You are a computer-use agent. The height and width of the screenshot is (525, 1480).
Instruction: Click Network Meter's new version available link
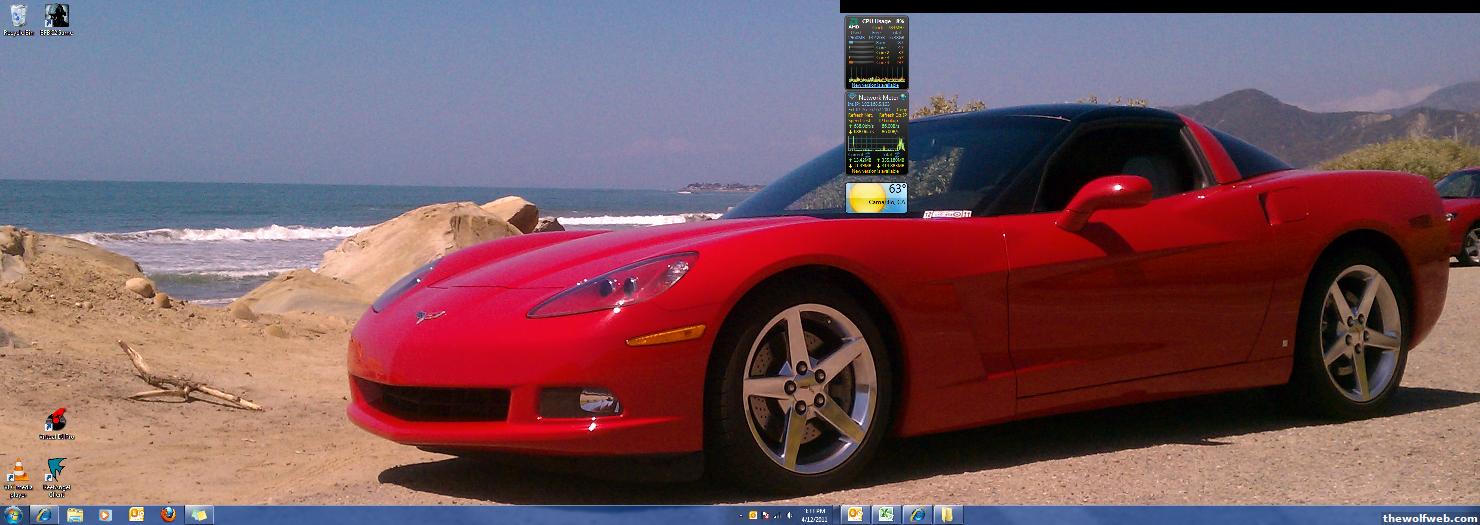(876, 172)
